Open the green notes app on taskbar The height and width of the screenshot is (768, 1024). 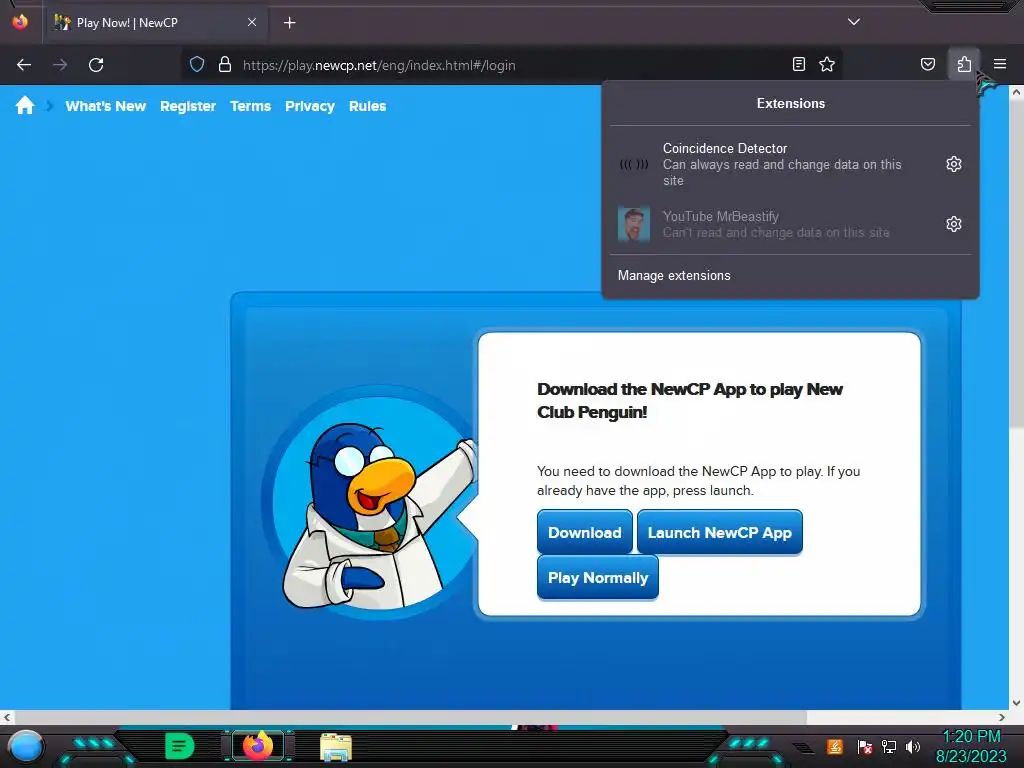click(x=179, y=746)
